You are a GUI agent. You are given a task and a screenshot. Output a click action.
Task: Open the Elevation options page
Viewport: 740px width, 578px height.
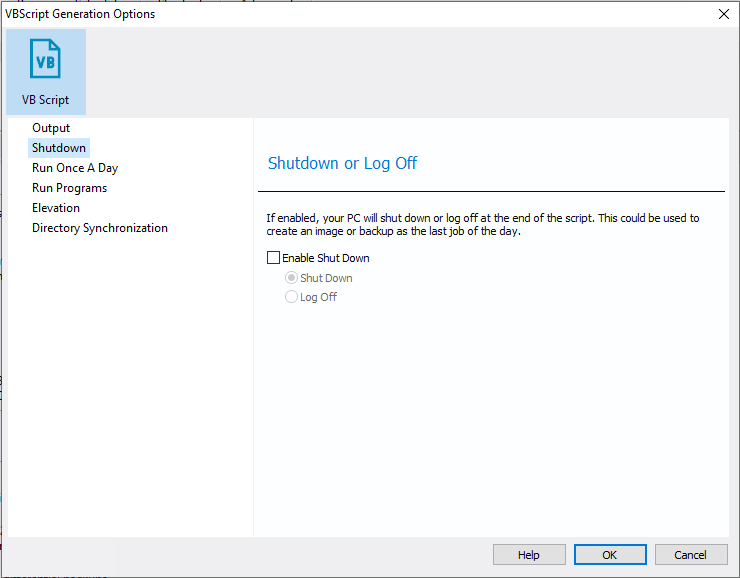coord(56,208)
